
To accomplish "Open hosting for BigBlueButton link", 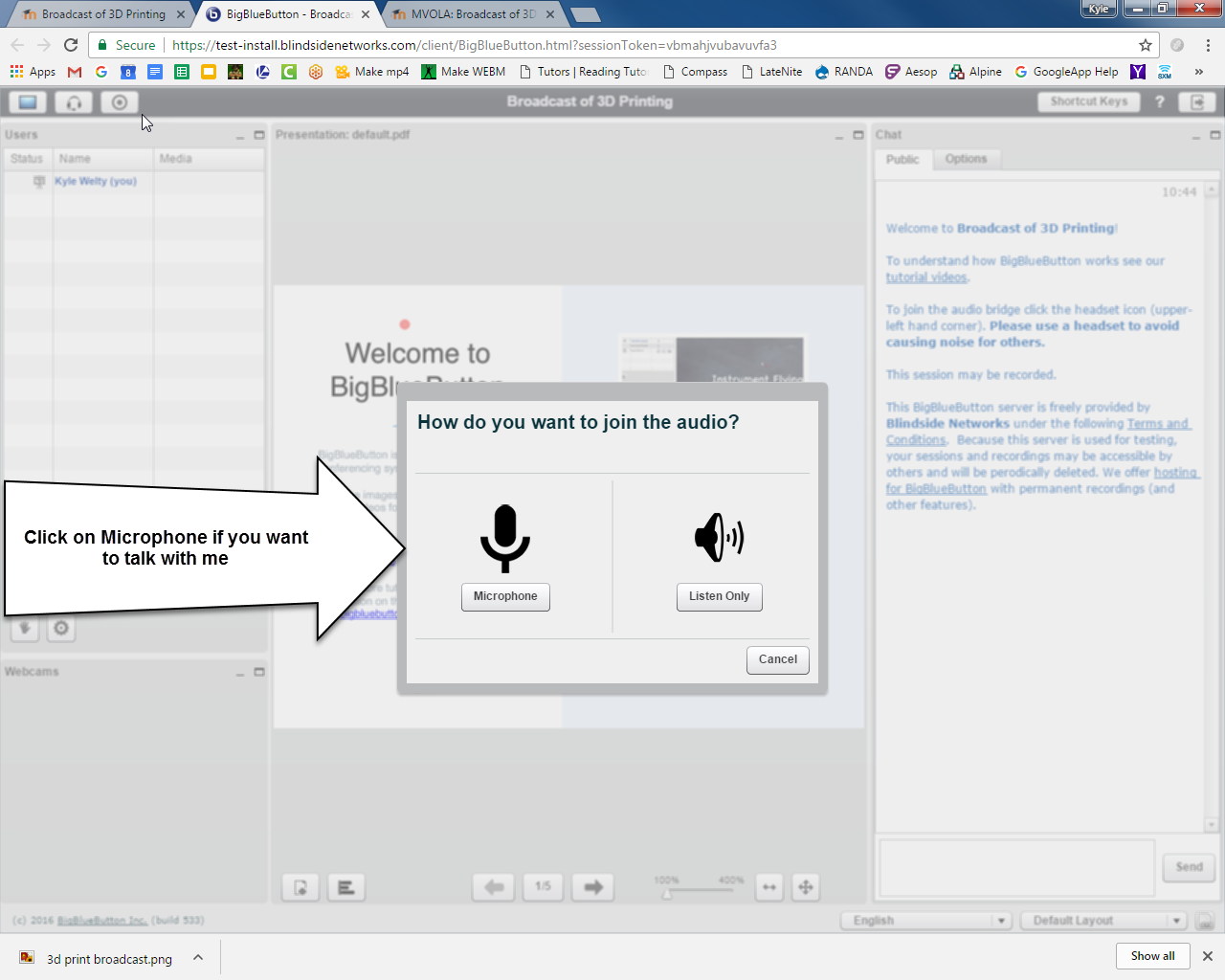I will (x=1041, y=480).
